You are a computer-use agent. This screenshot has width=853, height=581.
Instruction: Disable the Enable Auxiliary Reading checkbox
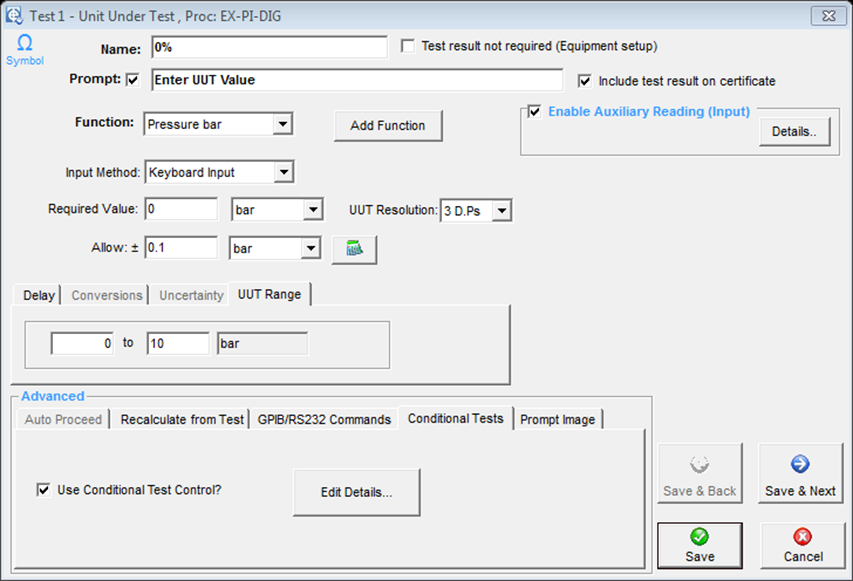[x=535, y=112]
